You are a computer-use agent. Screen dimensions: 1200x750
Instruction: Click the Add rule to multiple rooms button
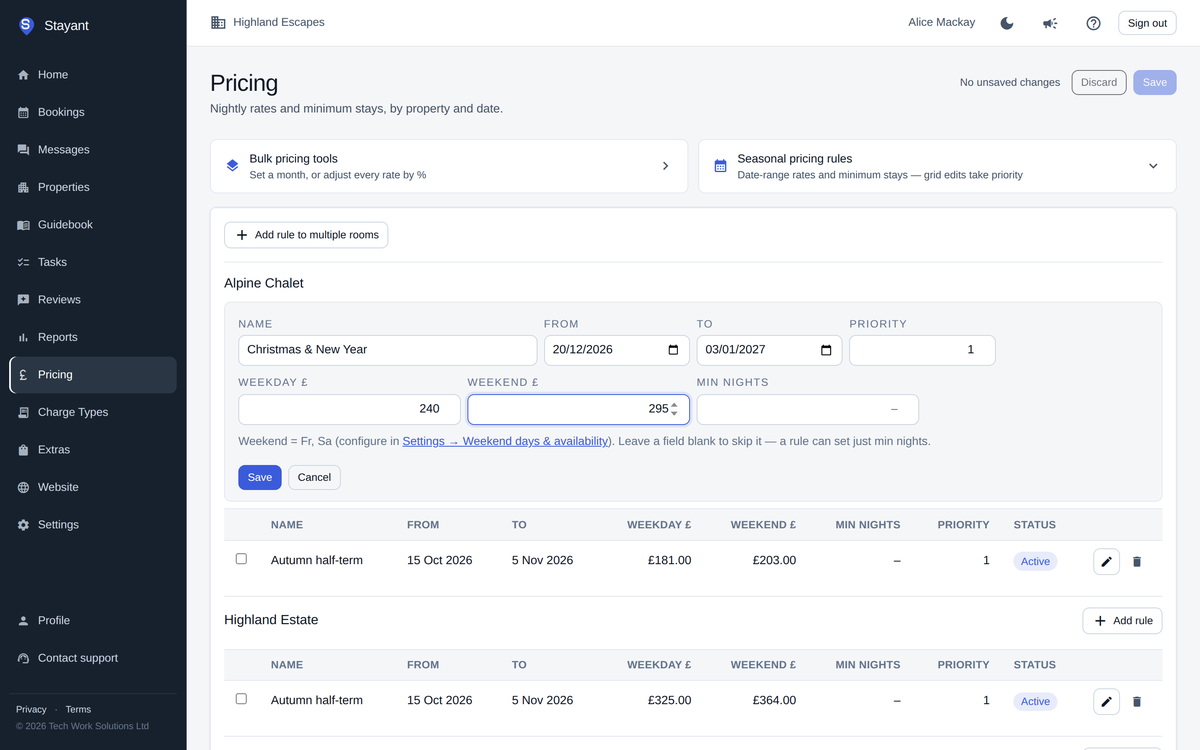click(306, 235)
